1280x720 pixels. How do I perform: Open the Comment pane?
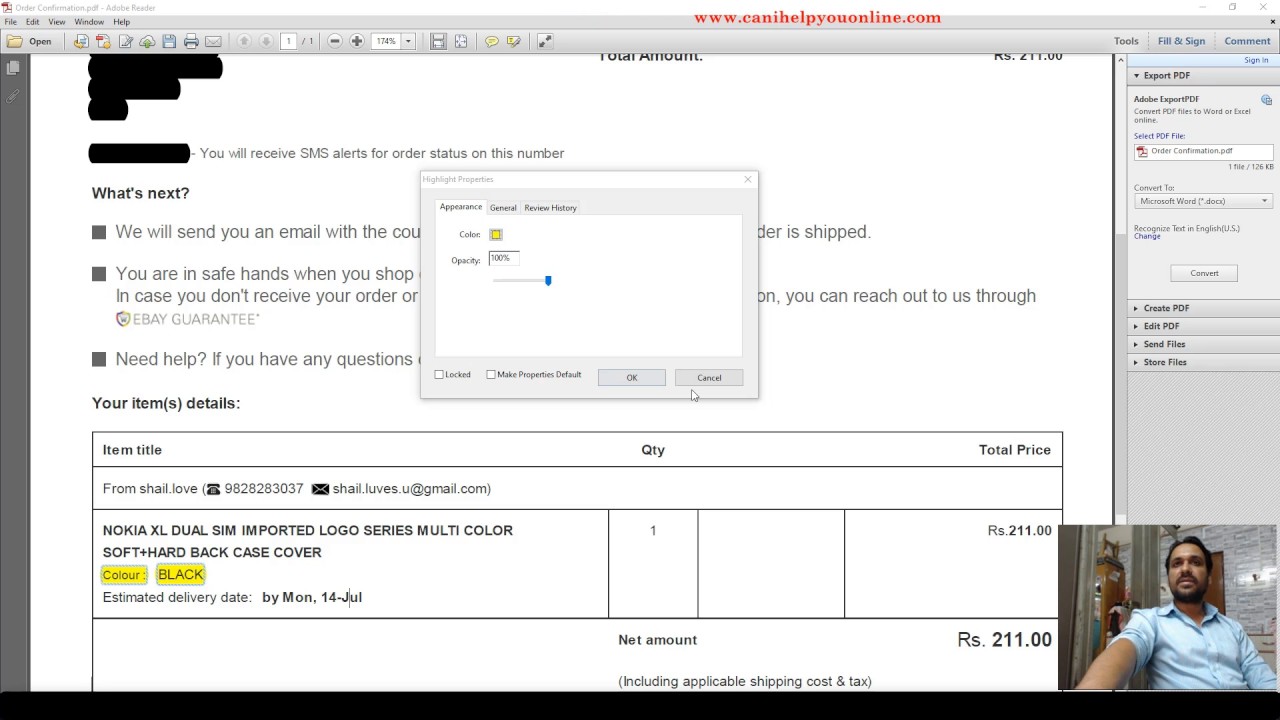[x=1247, y=41]
